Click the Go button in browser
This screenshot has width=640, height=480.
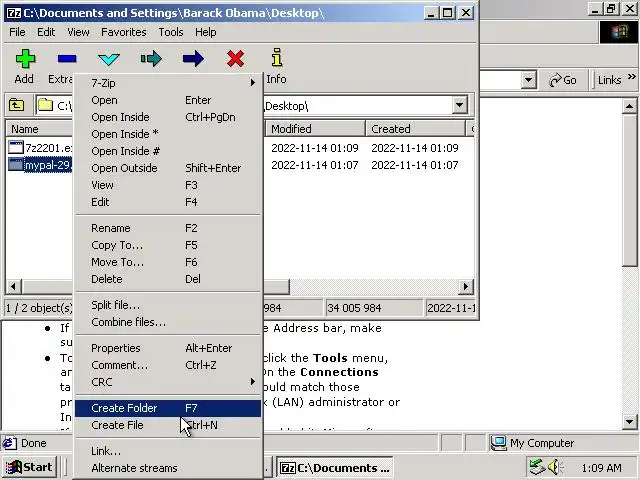tap(563, 80)
